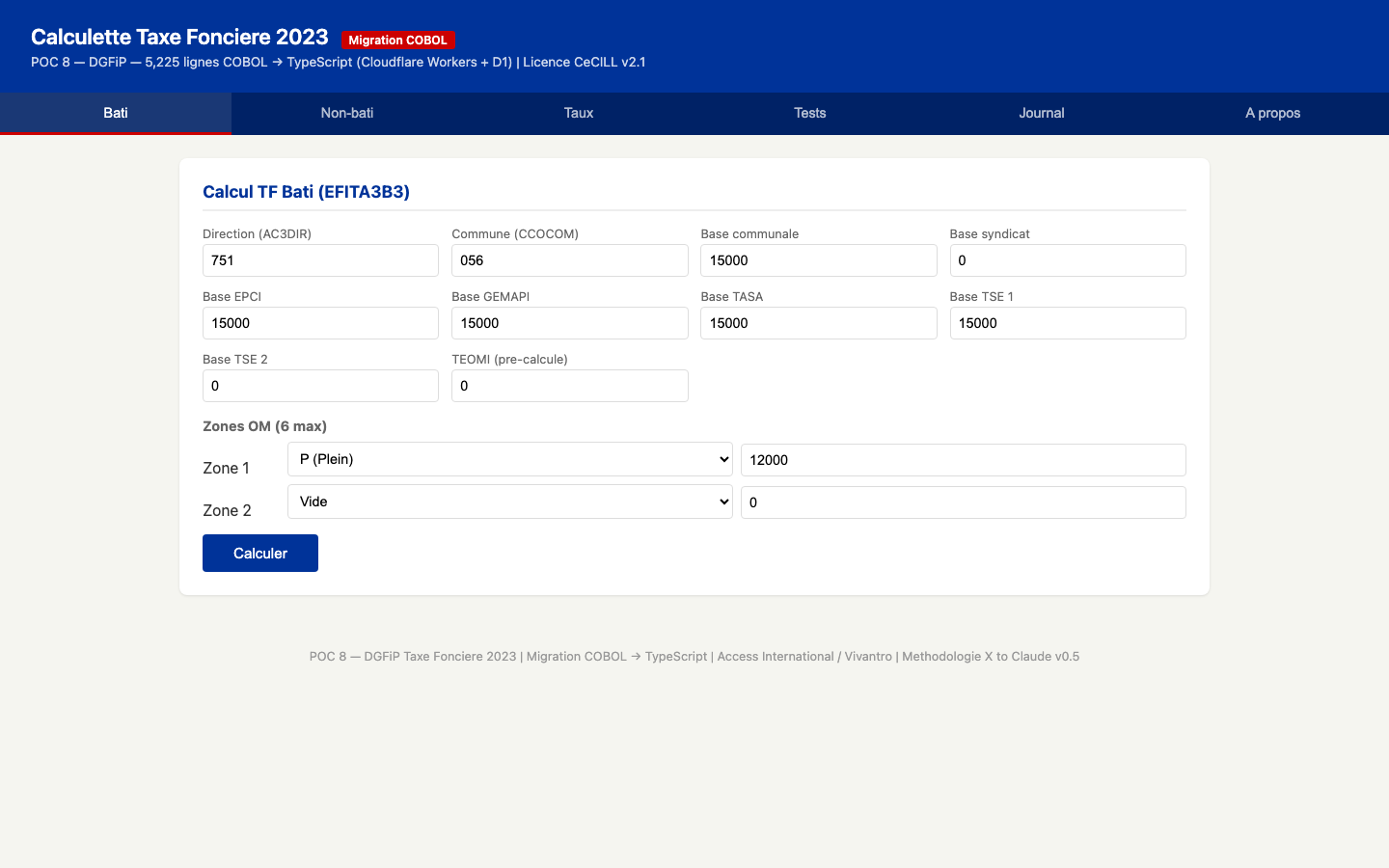The height and width of the screenshot is (868, 1389).
Task: Click the Zone 1 value field showing 12000
Action: click(963, 460)
